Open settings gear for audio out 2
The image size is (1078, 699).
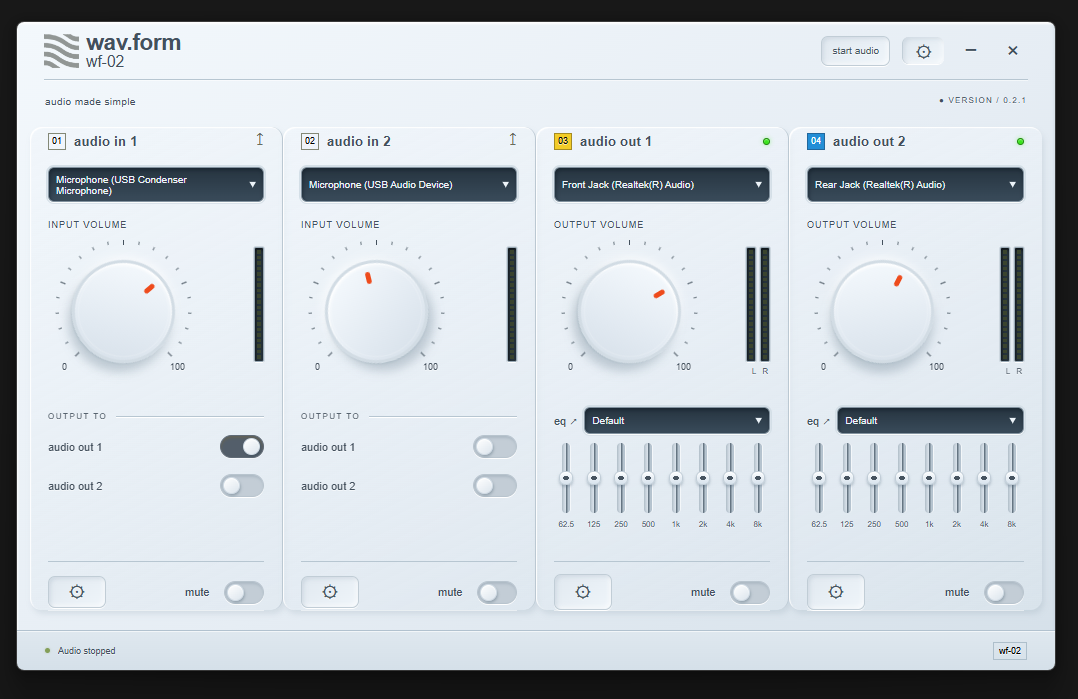pyautogui.click(x=836, y=592)
